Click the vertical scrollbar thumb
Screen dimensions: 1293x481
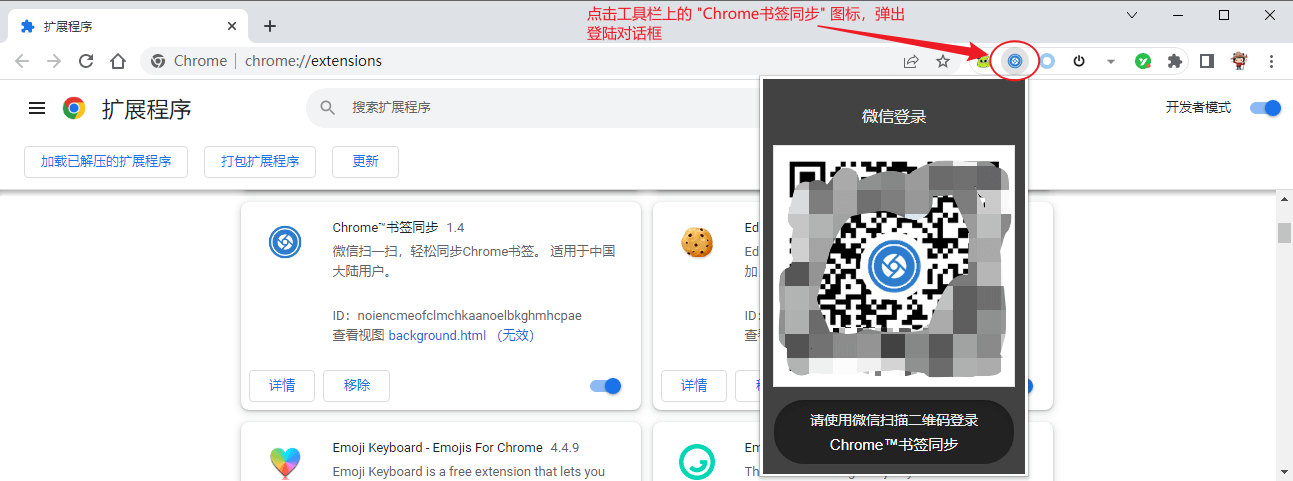pyautogui.click(x=1284, y=233)
